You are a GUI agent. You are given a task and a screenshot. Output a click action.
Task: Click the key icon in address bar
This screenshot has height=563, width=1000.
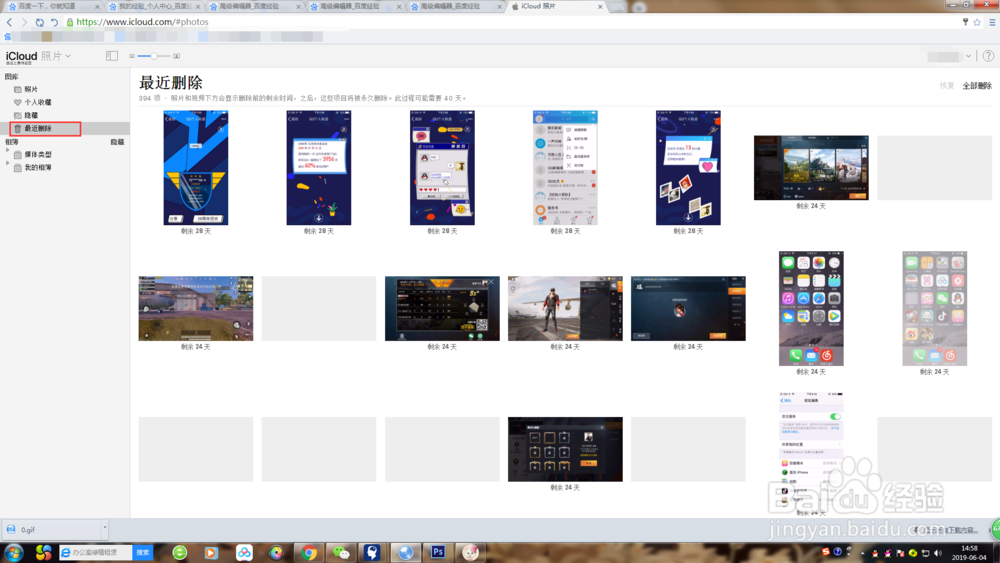tap(965, 22)
